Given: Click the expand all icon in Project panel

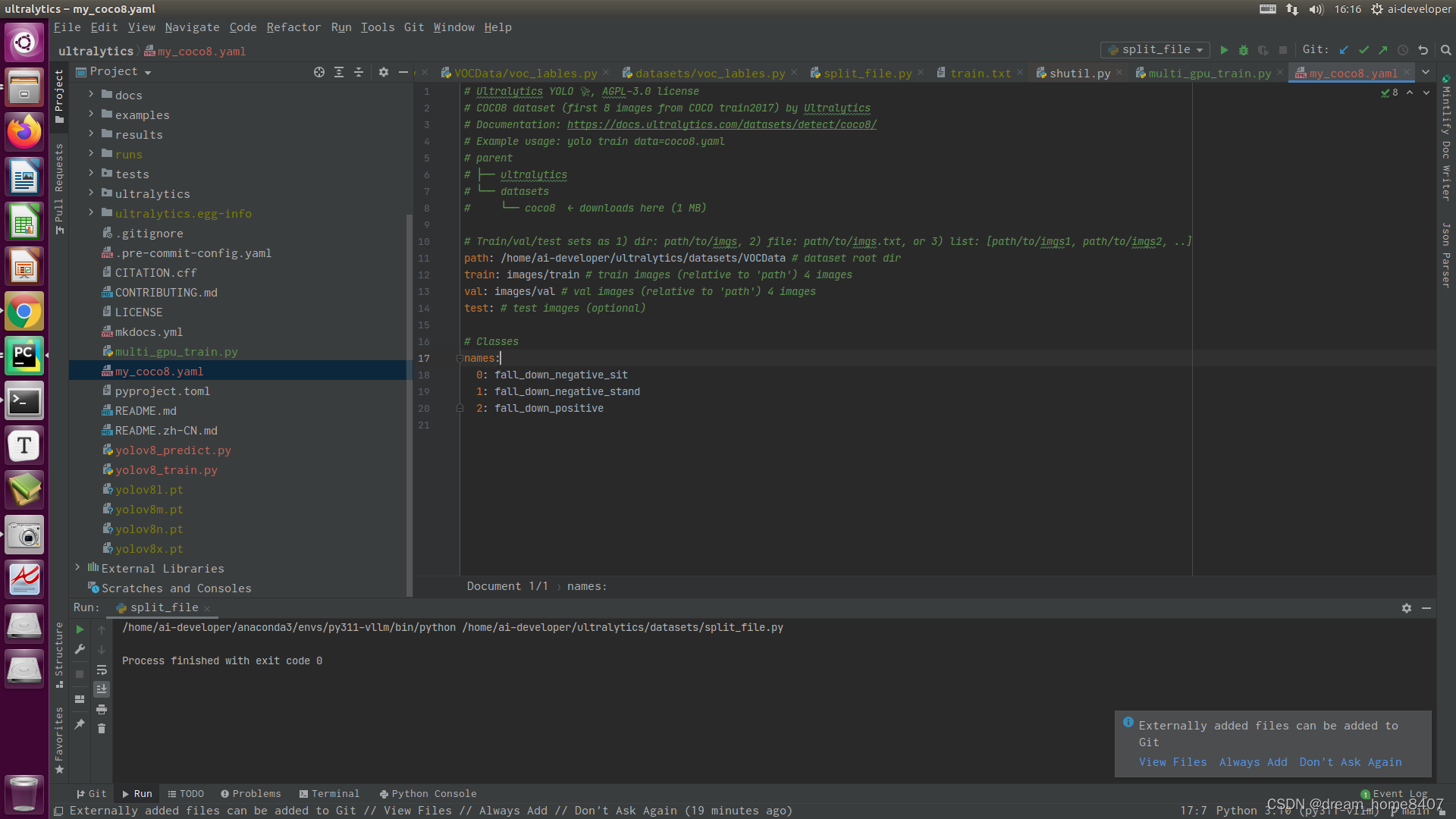Looking at the screenshot, I should coord(339,72).
